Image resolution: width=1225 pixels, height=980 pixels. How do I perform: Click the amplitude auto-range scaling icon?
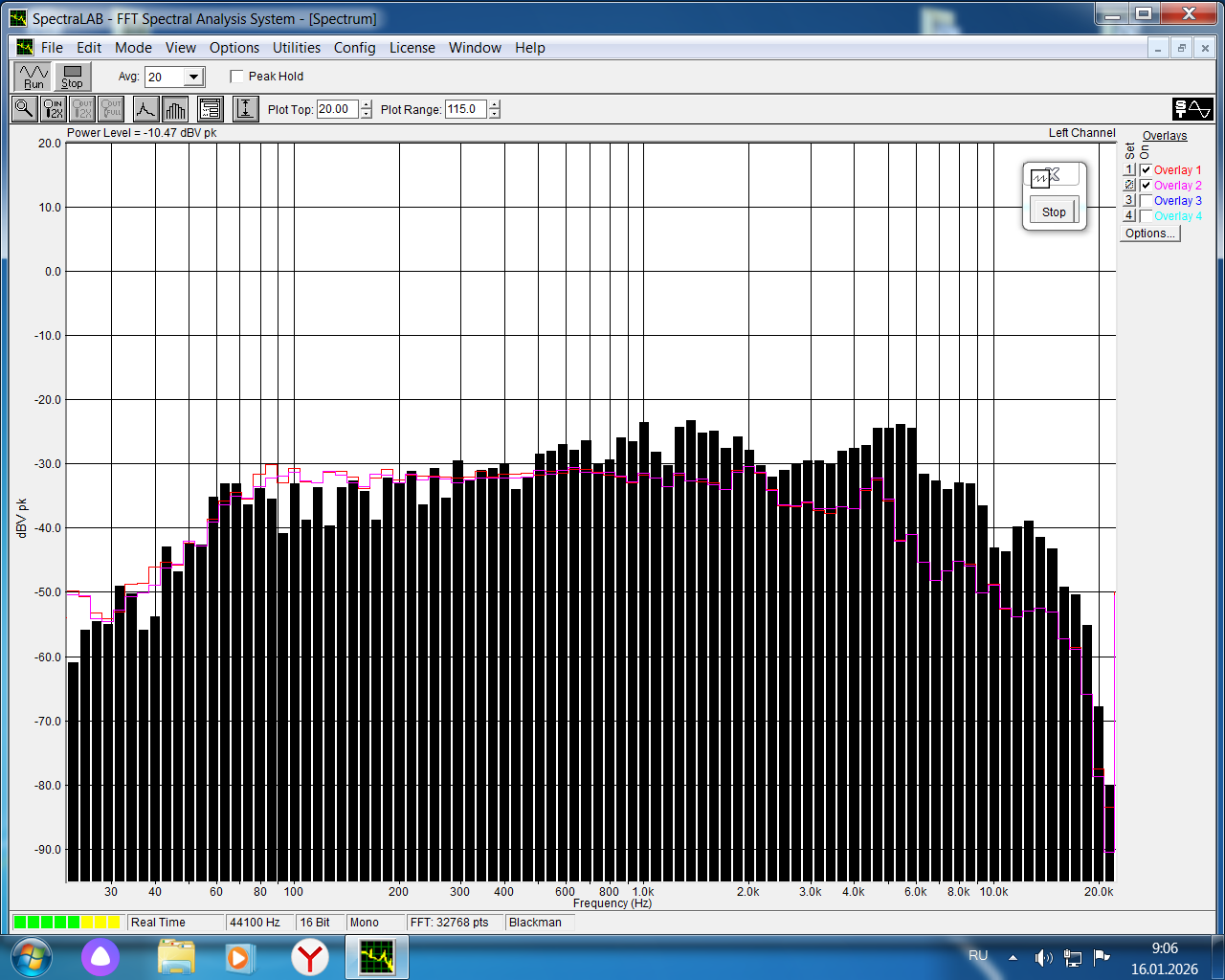246,109
